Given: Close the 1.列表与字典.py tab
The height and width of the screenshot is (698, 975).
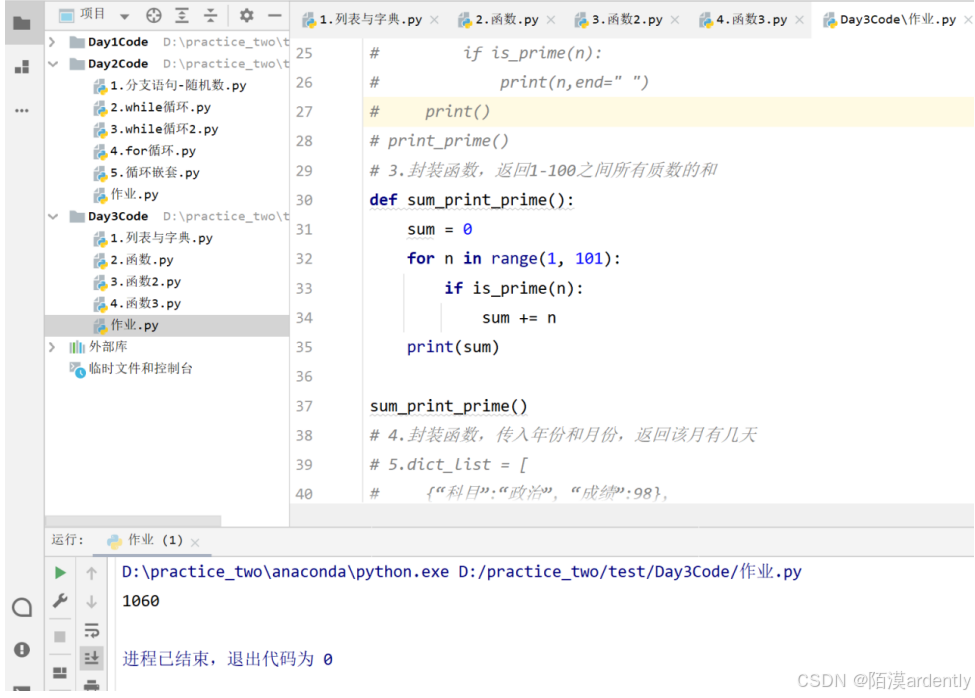Looking at the screenshot, I should pos(434,21).
